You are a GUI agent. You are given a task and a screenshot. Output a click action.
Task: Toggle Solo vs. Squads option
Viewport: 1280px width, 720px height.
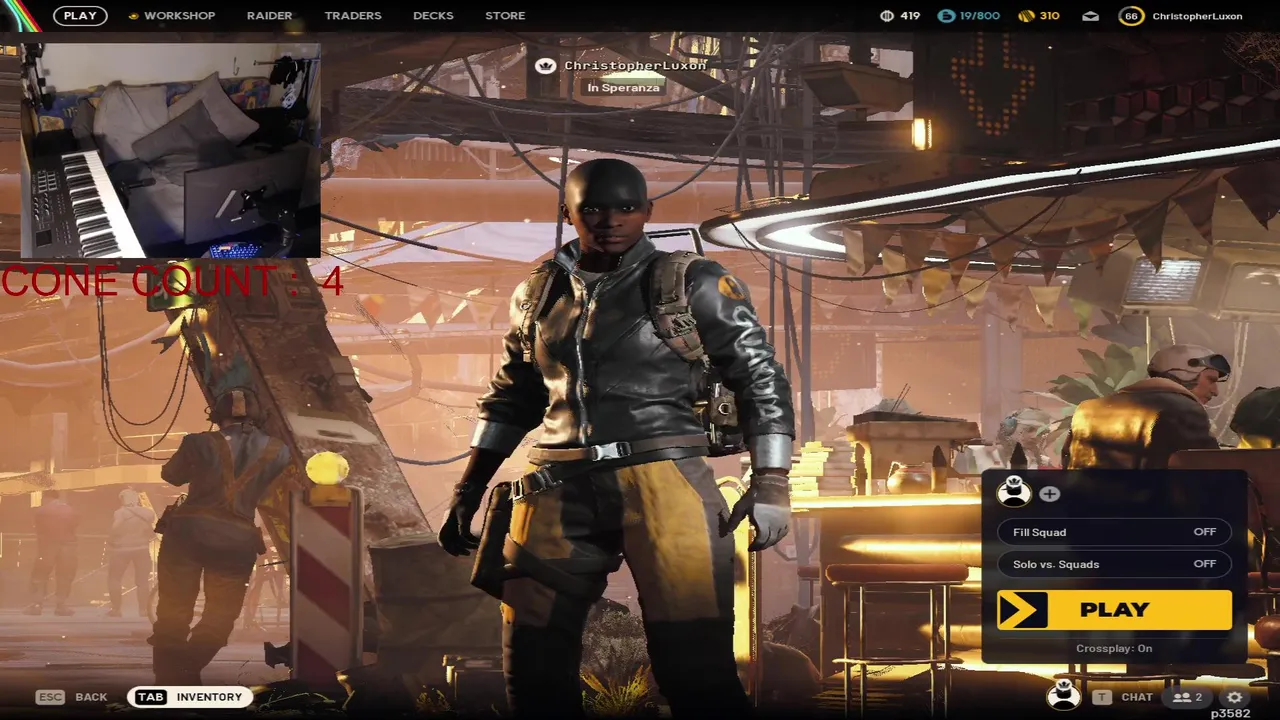pyautogui.click(x=1114, y=564)
